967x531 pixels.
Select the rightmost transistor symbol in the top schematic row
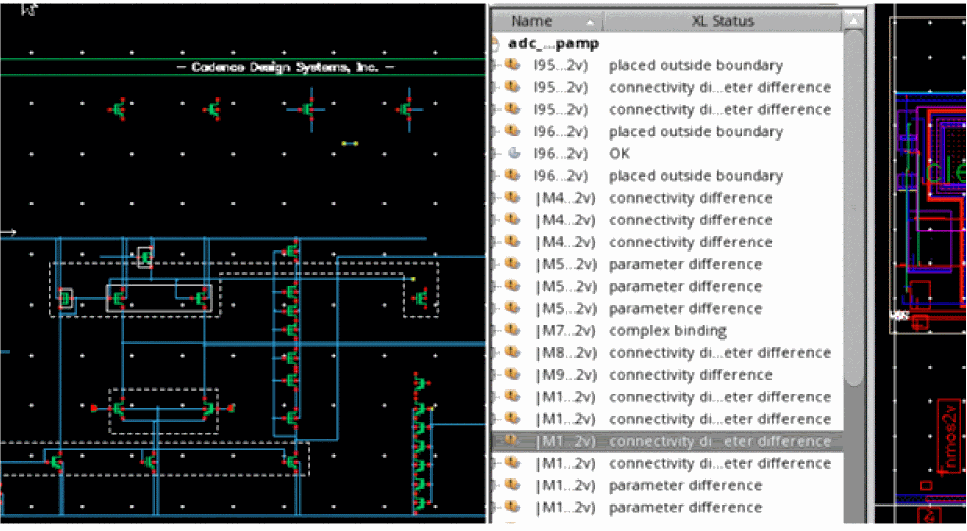pos(406,109)
